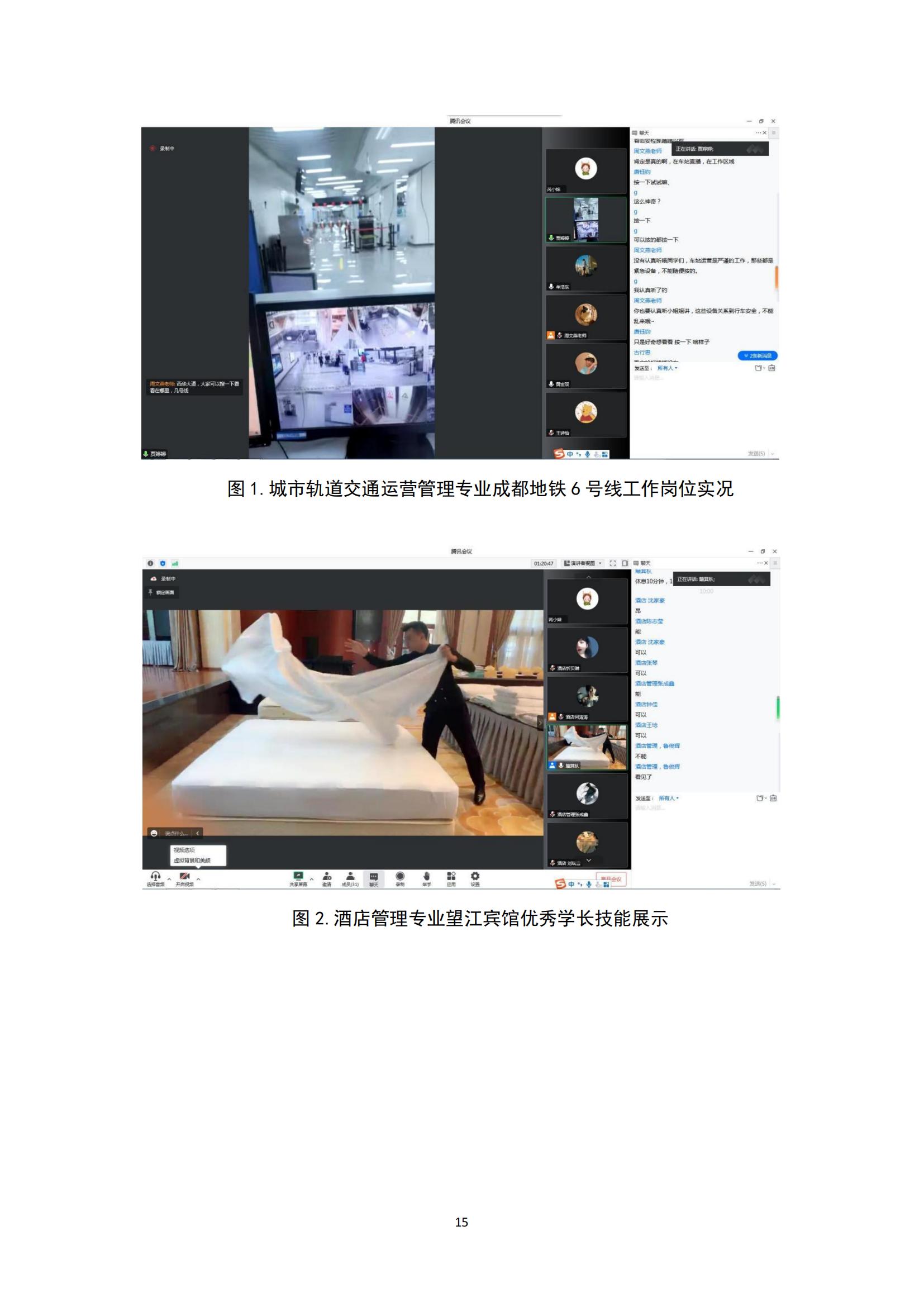Click the 说点什么 quick message field

point(176,833)
